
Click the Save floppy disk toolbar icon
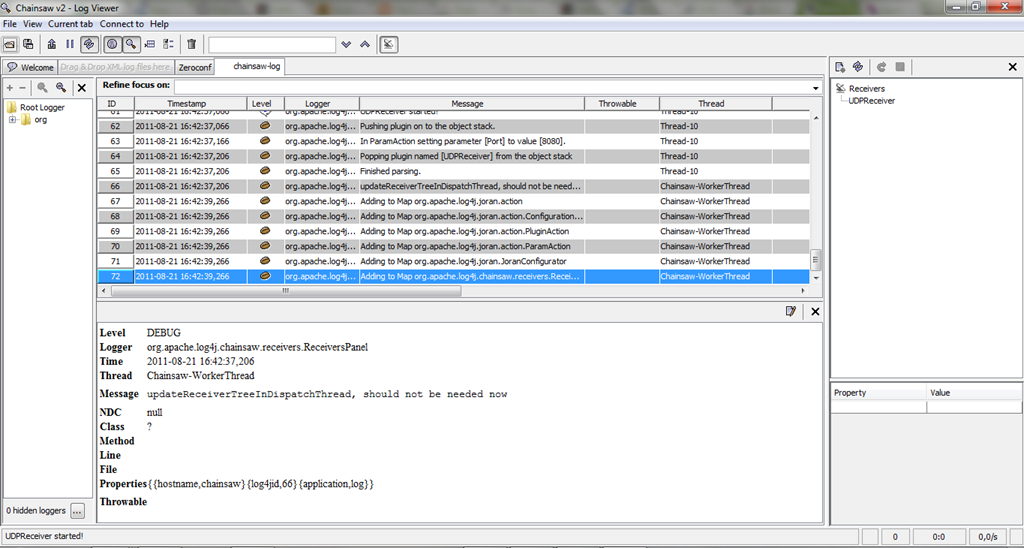click(28, 44)
